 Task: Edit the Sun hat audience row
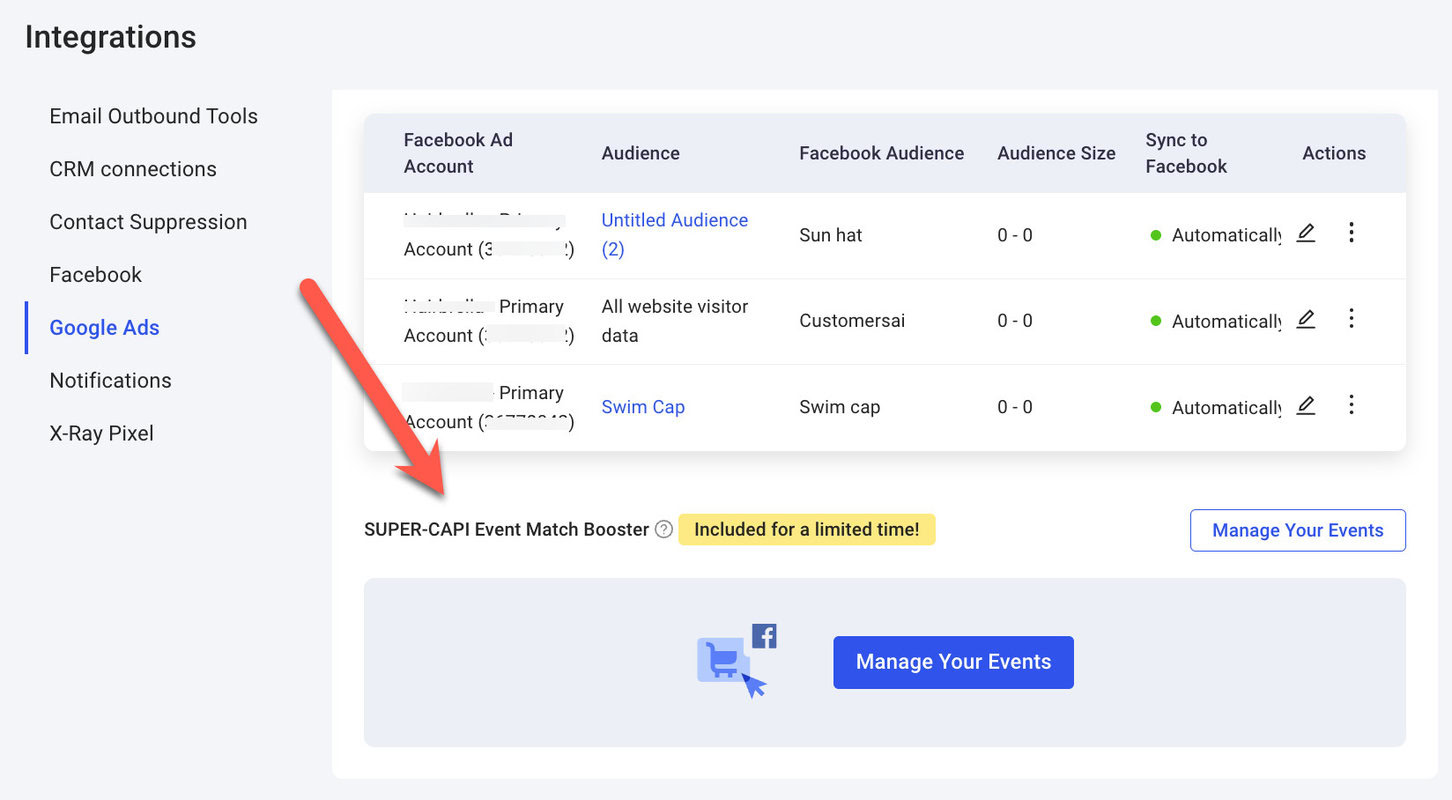(x=1305, y=233)
